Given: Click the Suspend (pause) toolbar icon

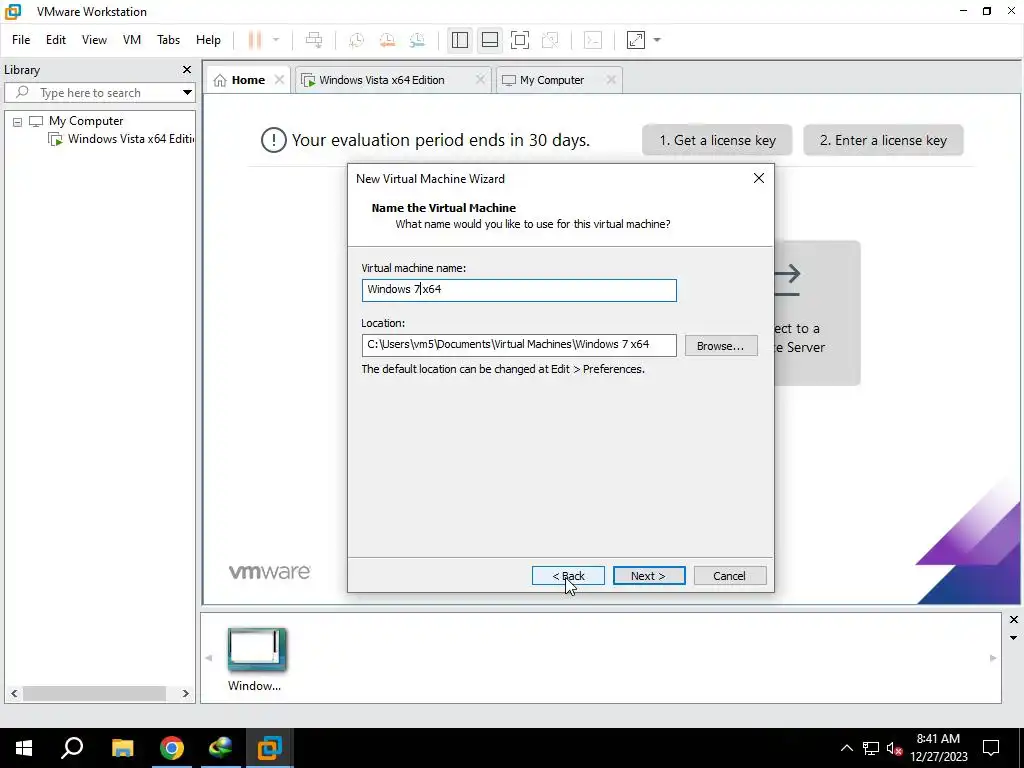Looking at the screenshot, I should click(255, 40).
